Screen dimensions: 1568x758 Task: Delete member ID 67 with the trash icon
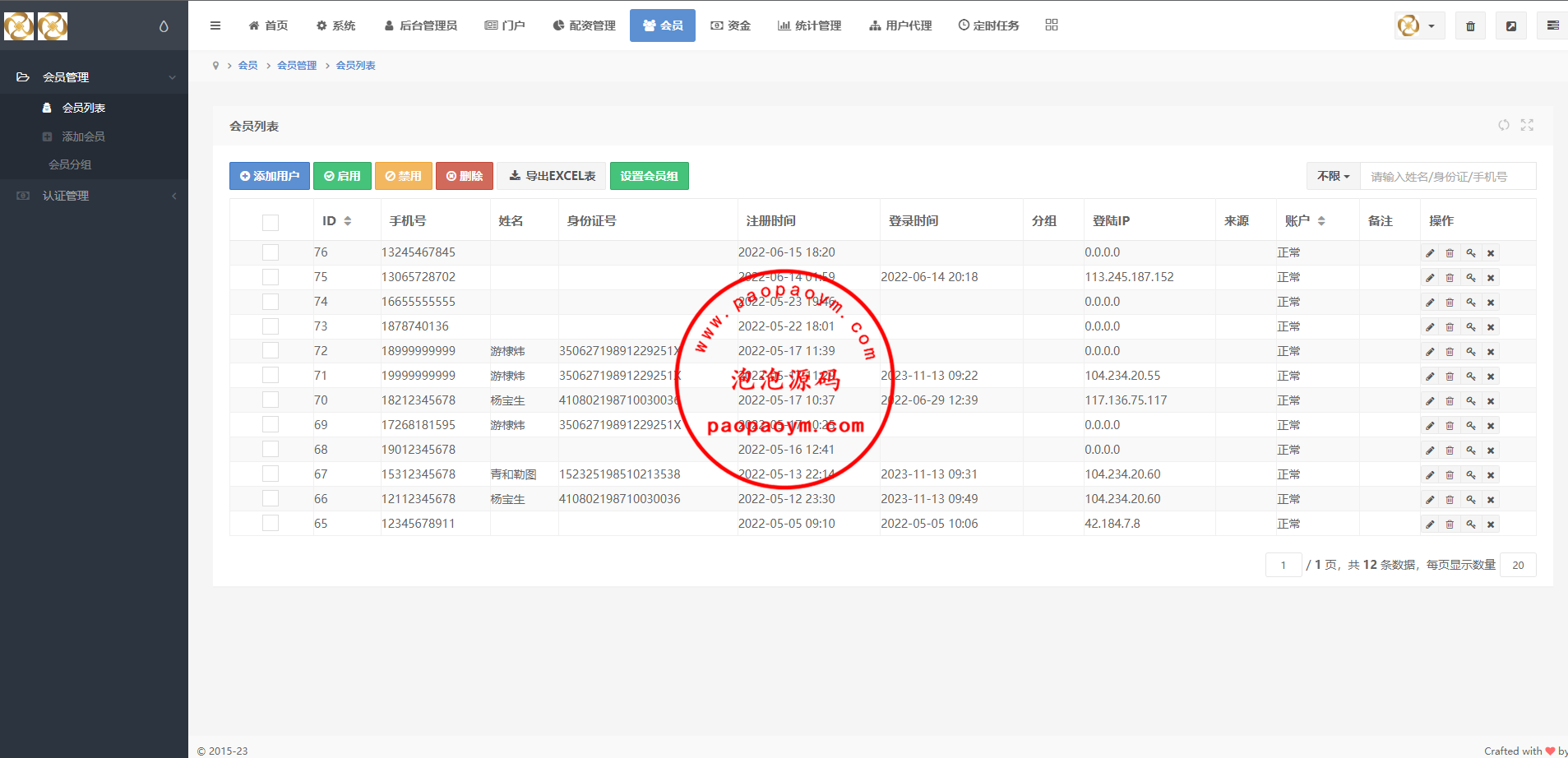tap(1450, 475)
